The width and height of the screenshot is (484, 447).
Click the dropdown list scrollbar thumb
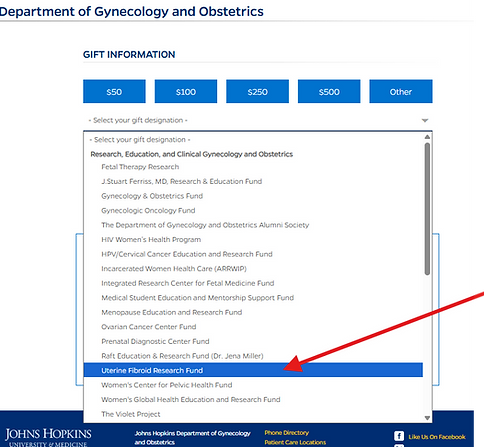pyautogui.click(x=427, y=209)
